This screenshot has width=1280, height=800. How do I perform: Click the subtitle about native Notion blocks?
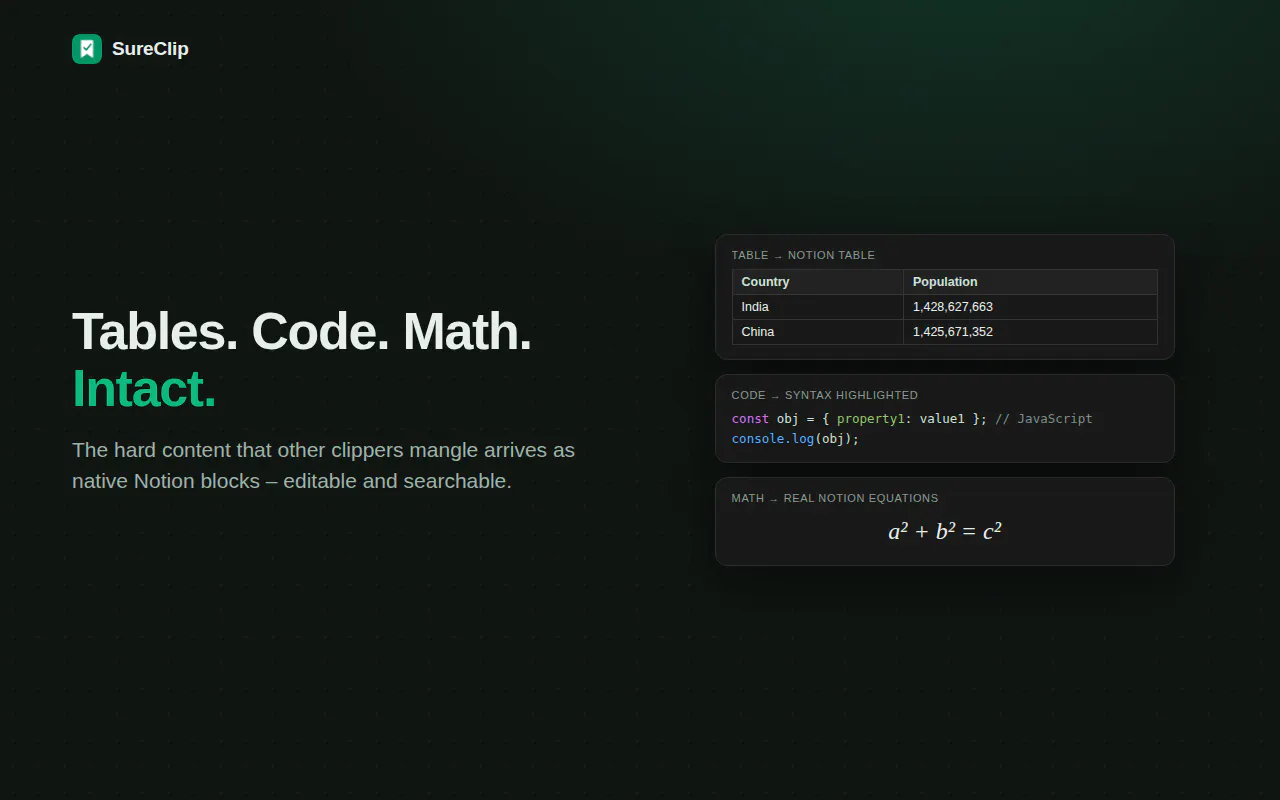323,465
